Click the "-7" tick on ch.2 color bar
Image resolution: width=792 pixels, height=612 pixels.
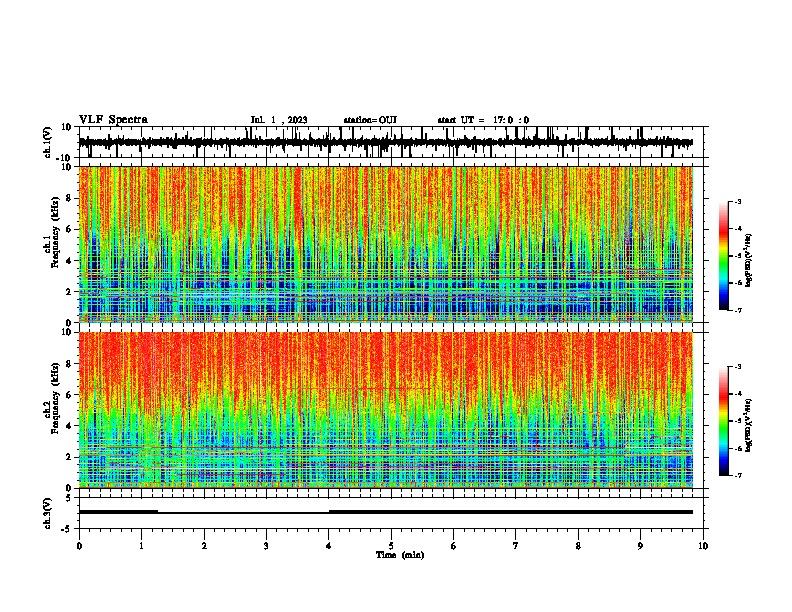click(738, 476)
